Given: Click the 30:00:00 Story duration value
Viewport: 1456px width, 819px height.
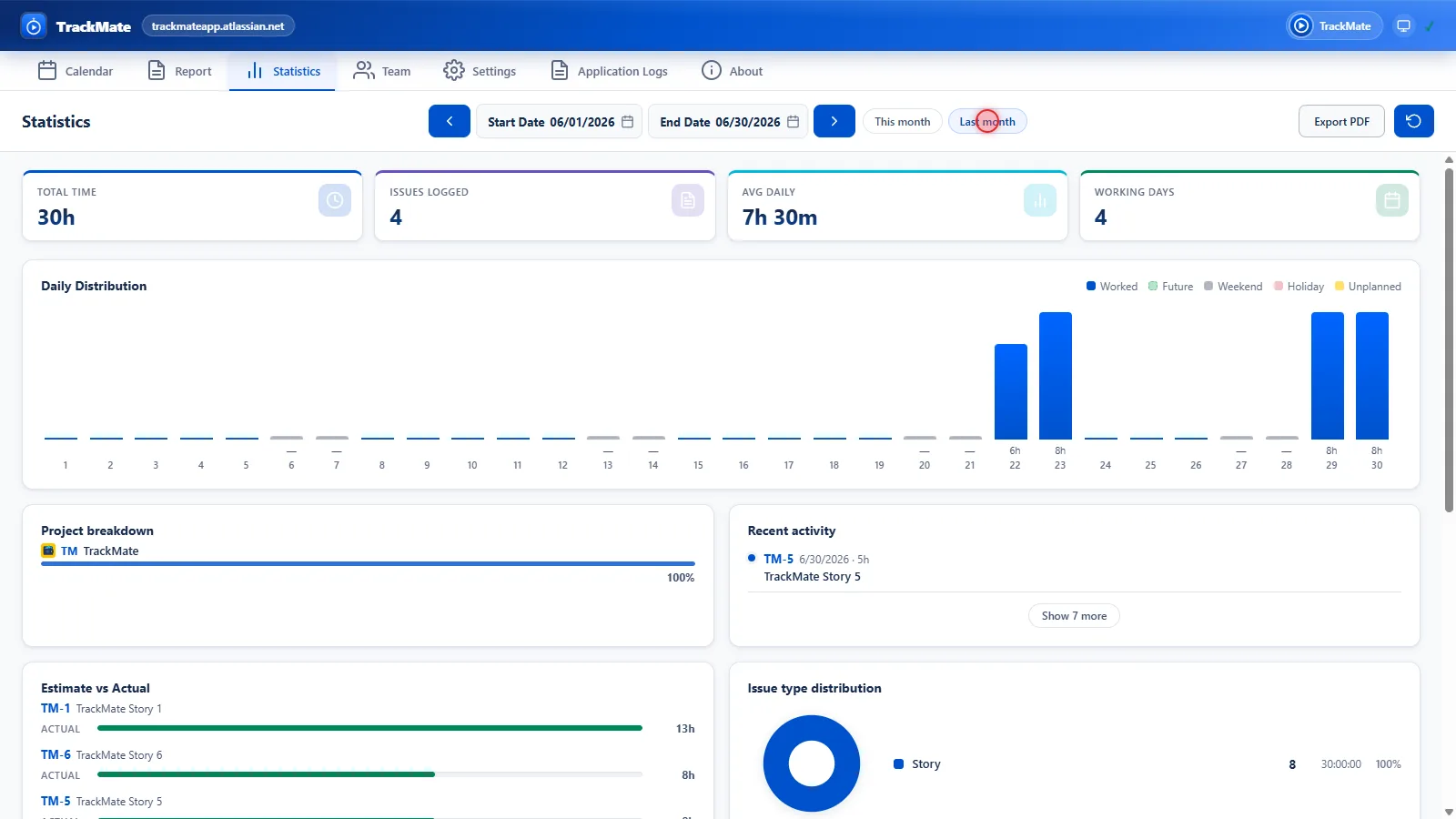Looking at the screenshot, I should [x=1341, y=764].
